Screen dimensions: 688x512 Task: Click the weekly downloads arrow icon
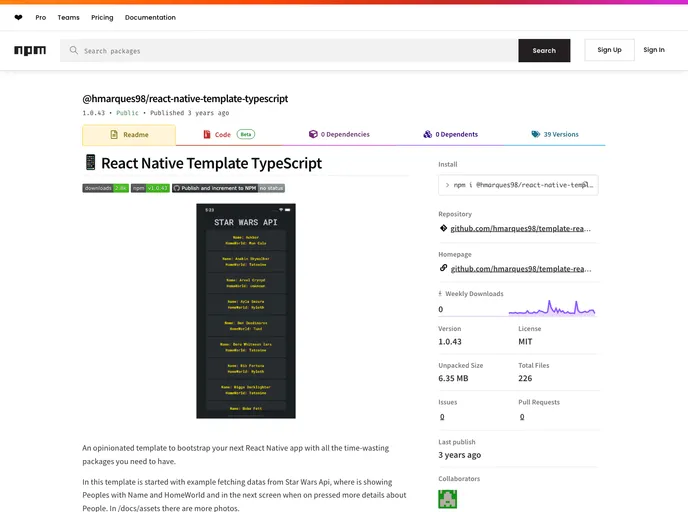(440, 294)
